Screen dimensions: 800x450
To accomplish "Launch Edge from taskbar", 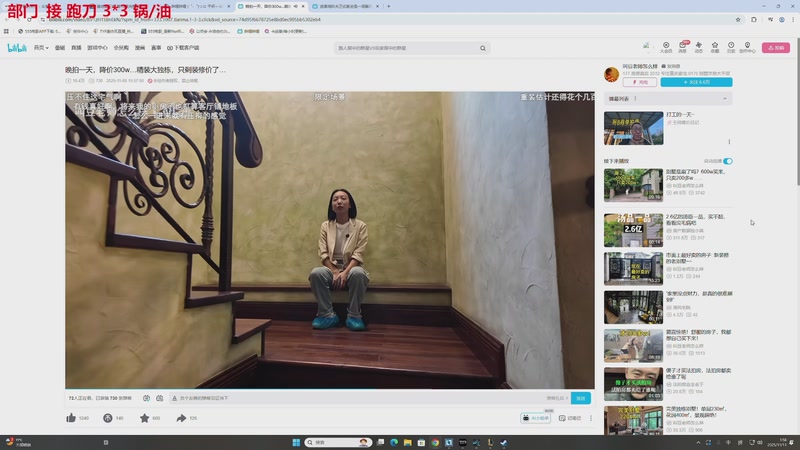I will click(394, 442).
